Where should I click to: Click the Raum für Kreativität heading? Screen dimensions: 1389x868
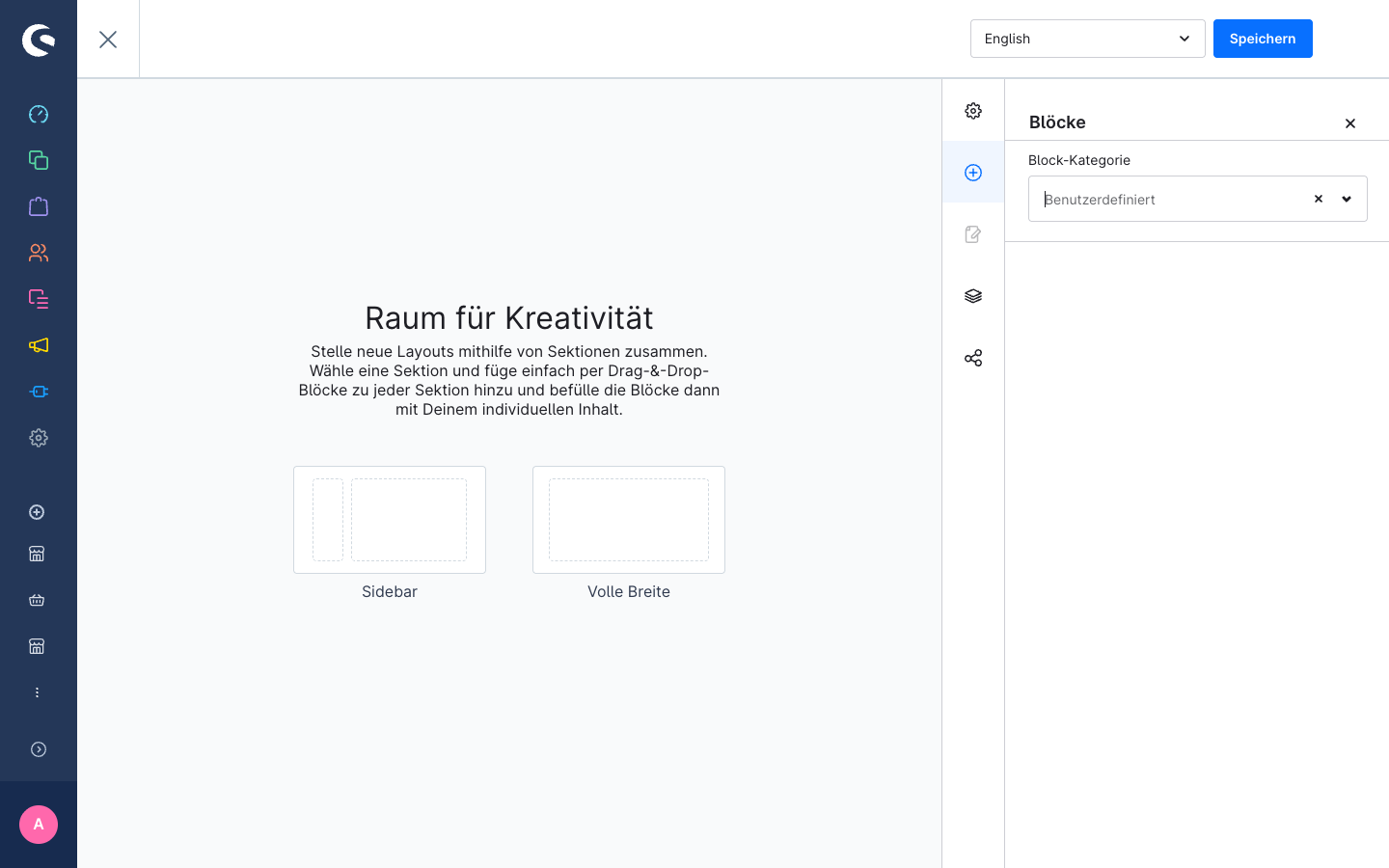[x=509, y=317]
